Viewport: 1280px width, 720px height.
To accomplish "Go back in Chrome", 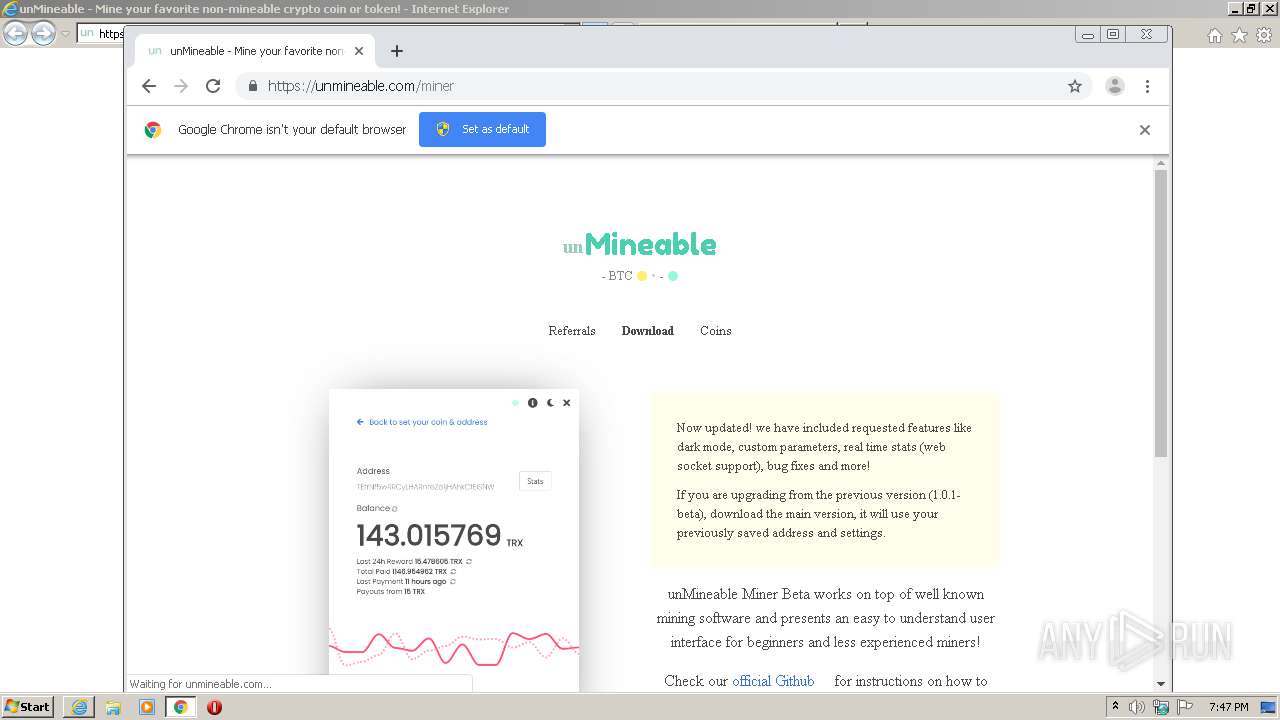I will click(x=149, y=86).
